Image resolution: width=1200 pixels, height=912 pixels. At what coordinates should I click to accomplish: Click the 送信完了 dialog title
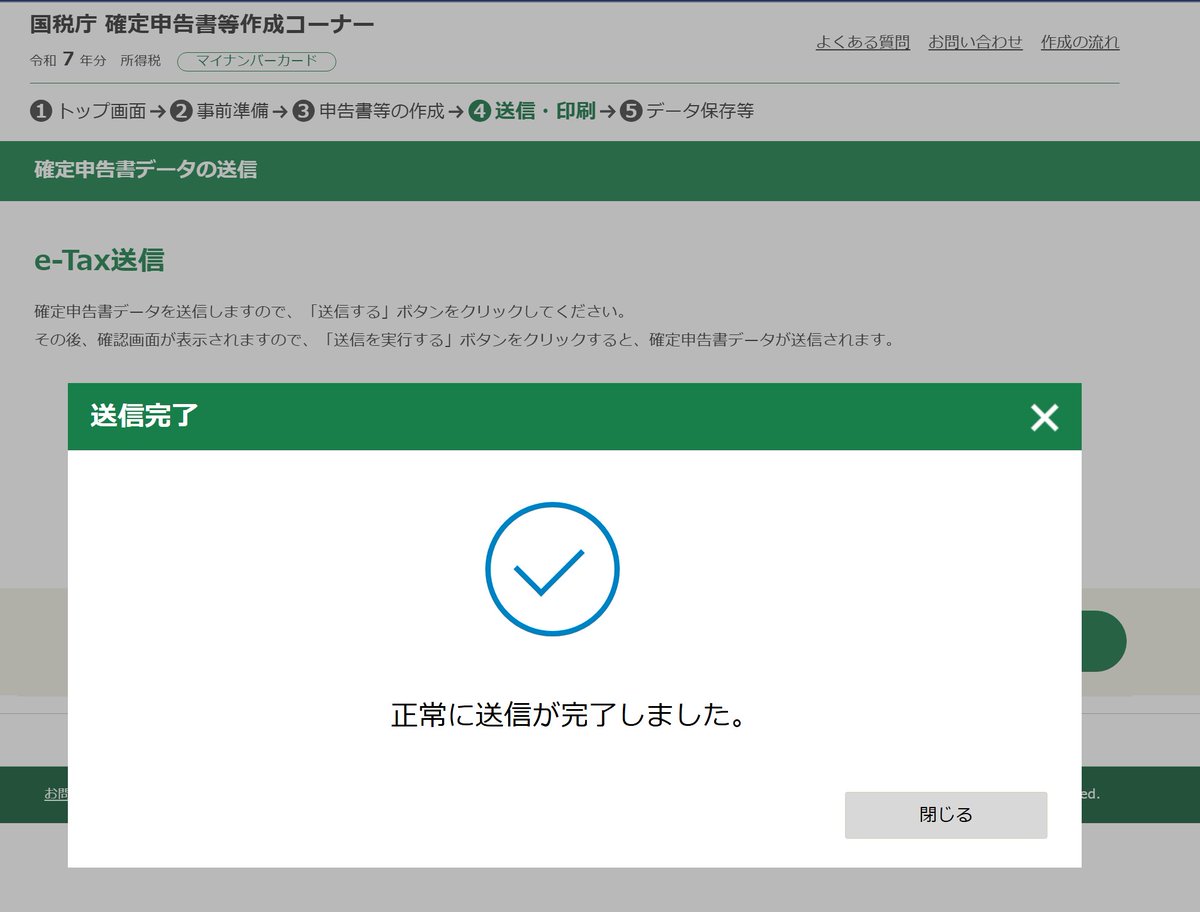[144, 416]
